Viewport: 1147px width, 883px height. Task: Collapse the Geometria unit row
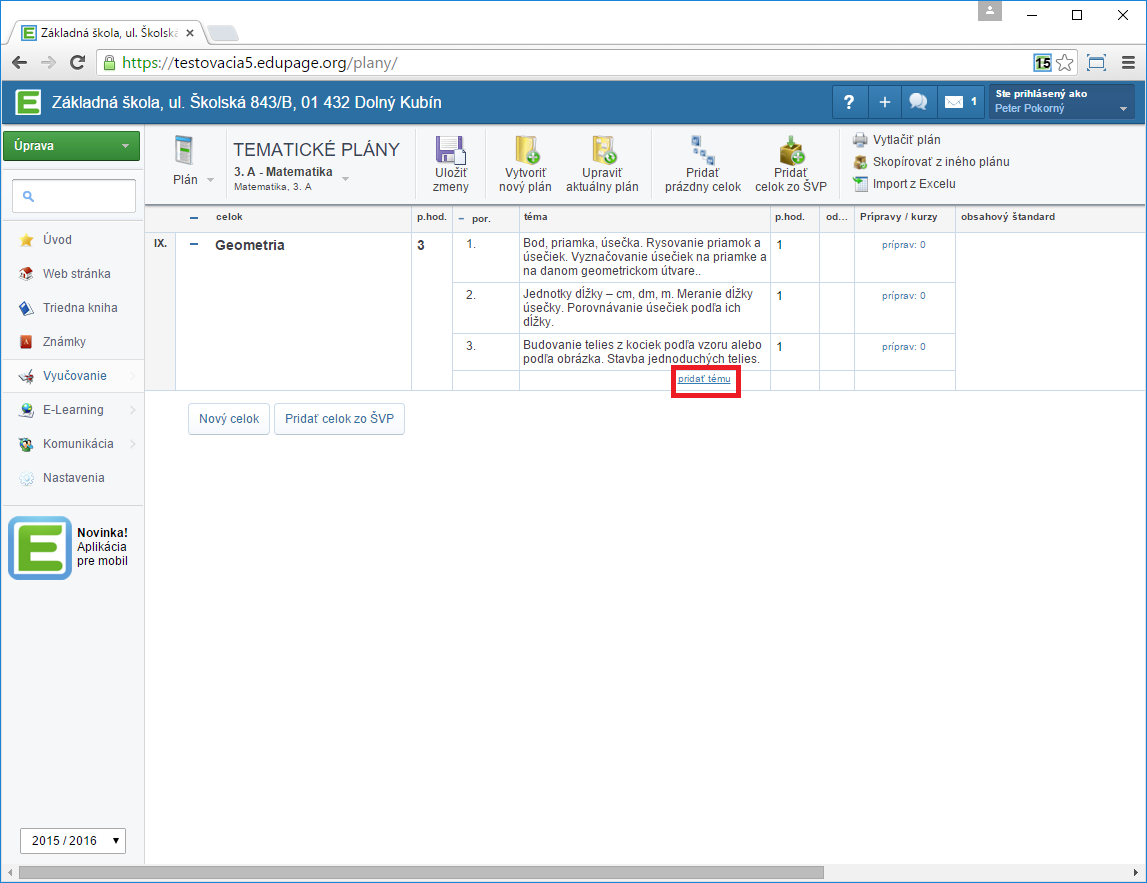(x=194, y=245)
